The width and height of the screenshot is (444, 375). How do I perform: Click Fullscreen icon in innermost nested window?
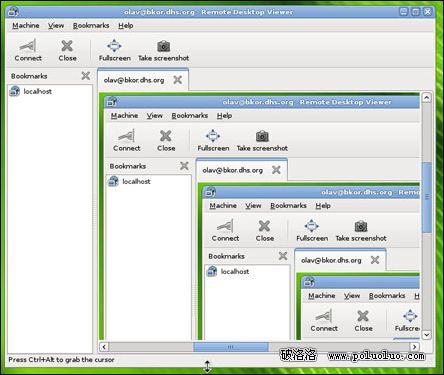(410, 316)
